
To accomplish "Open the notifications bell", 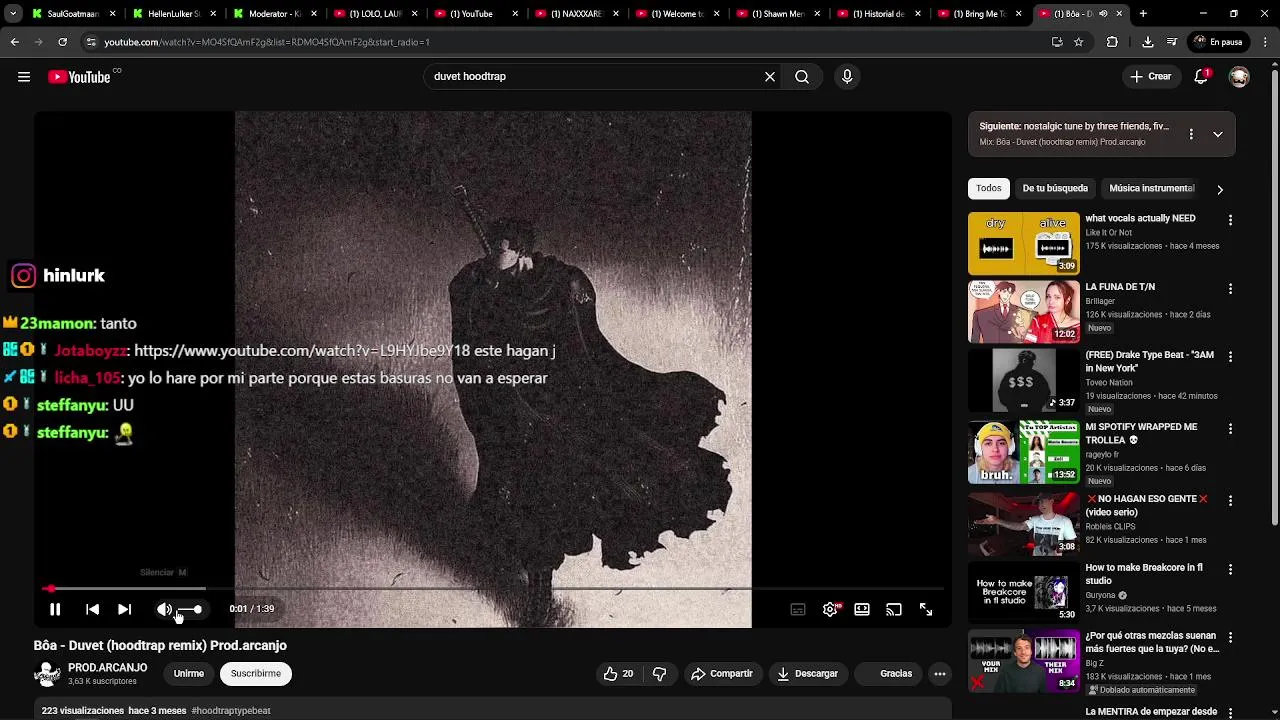I will click(1202, 77).
